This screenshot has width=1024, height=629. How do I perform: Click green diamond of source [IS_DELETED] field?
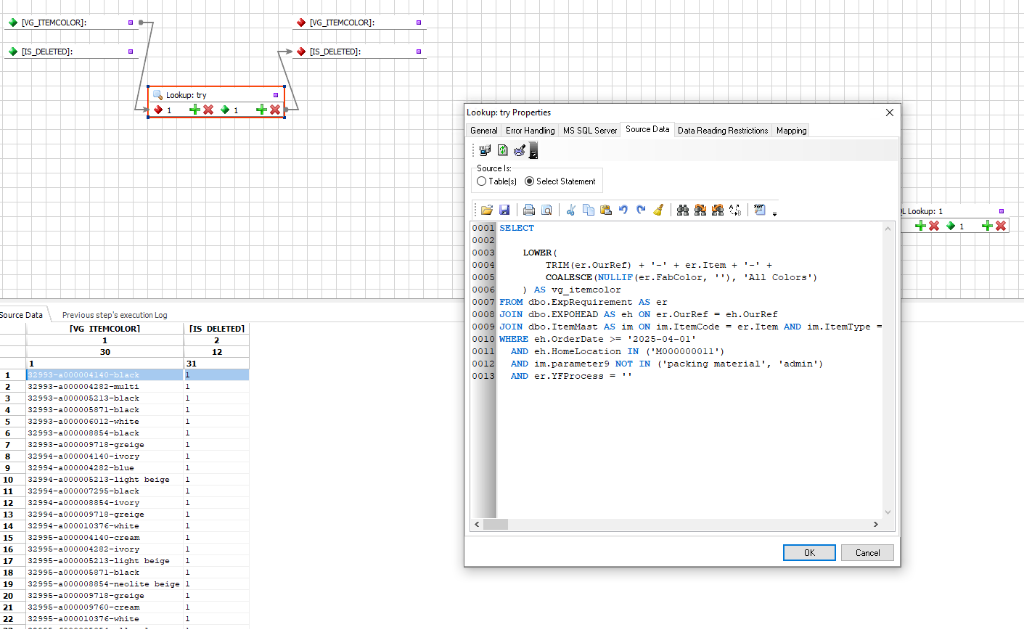12,51
